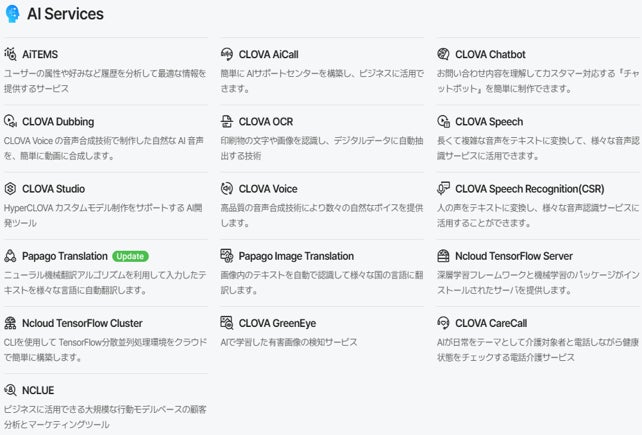Click the NCLUE service icon

click(11, 390)
